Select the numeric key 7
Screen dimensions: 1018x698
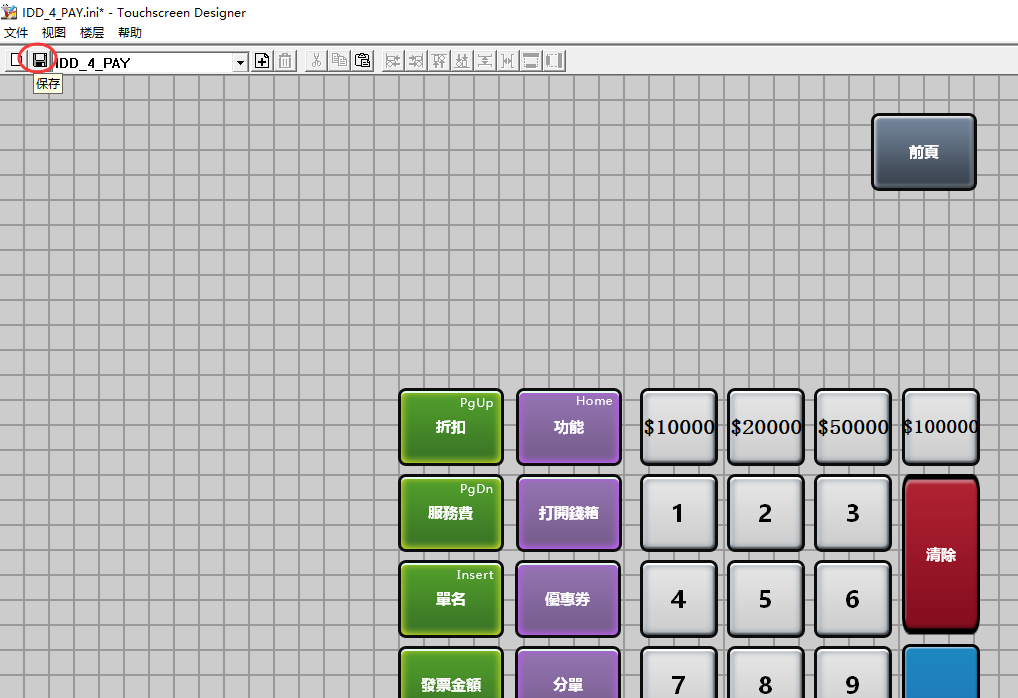pos(678,673)
